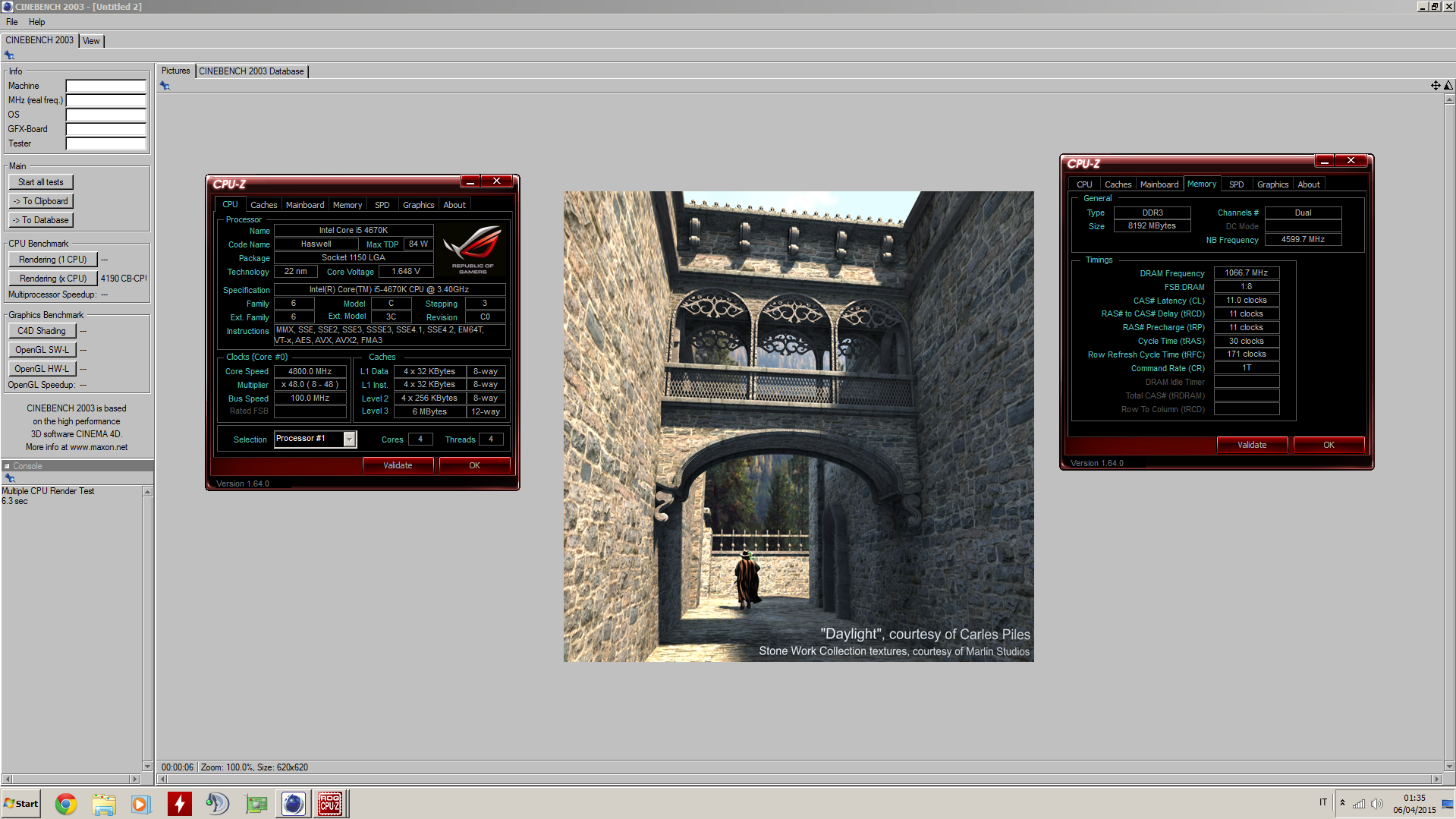The height and width of the screenshot is (819, 1456).
Task: Click OK in left CPU-Z window
Action: tap(474, 465)
